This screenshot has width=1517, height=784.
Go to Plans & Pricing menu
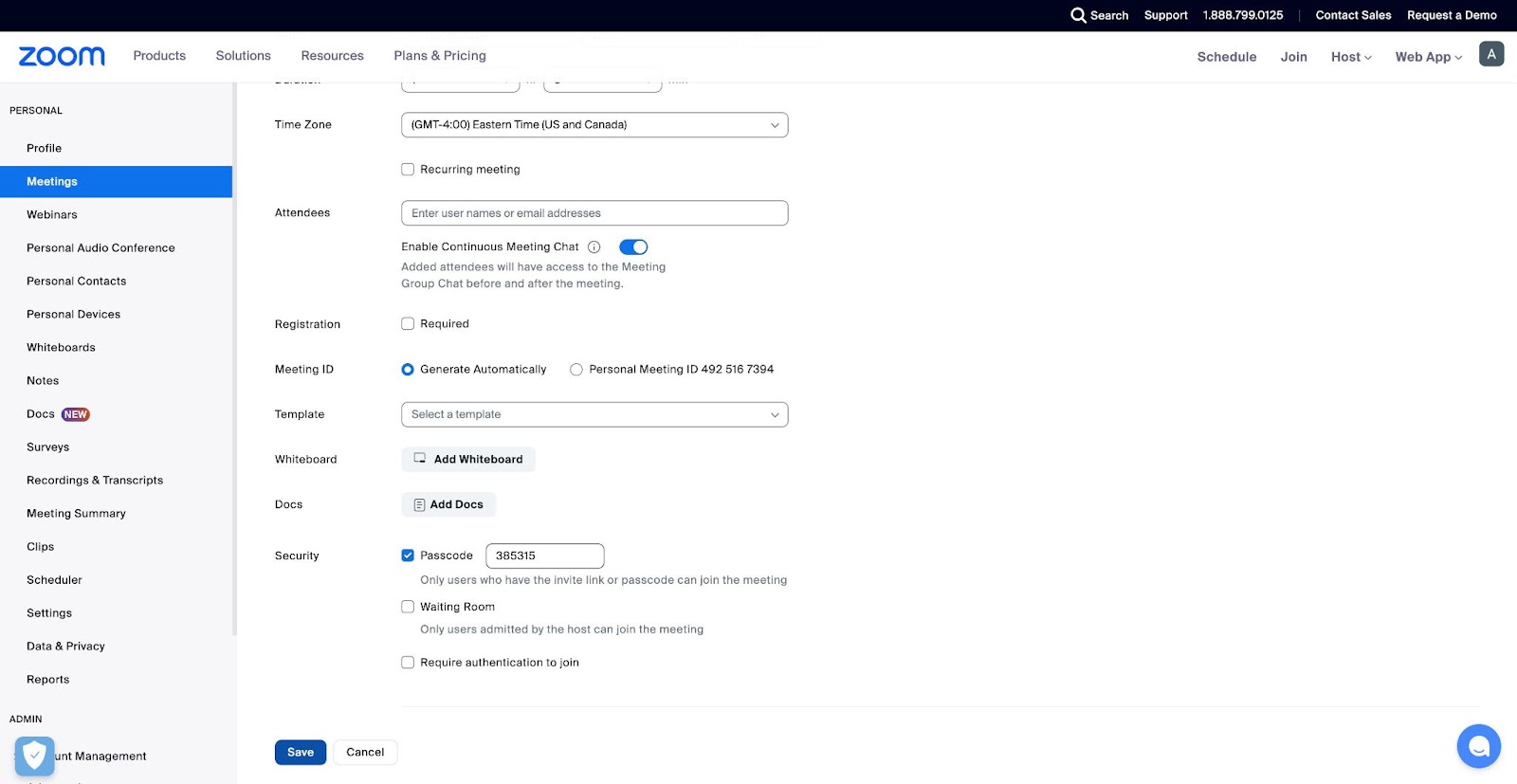point(440,56)
